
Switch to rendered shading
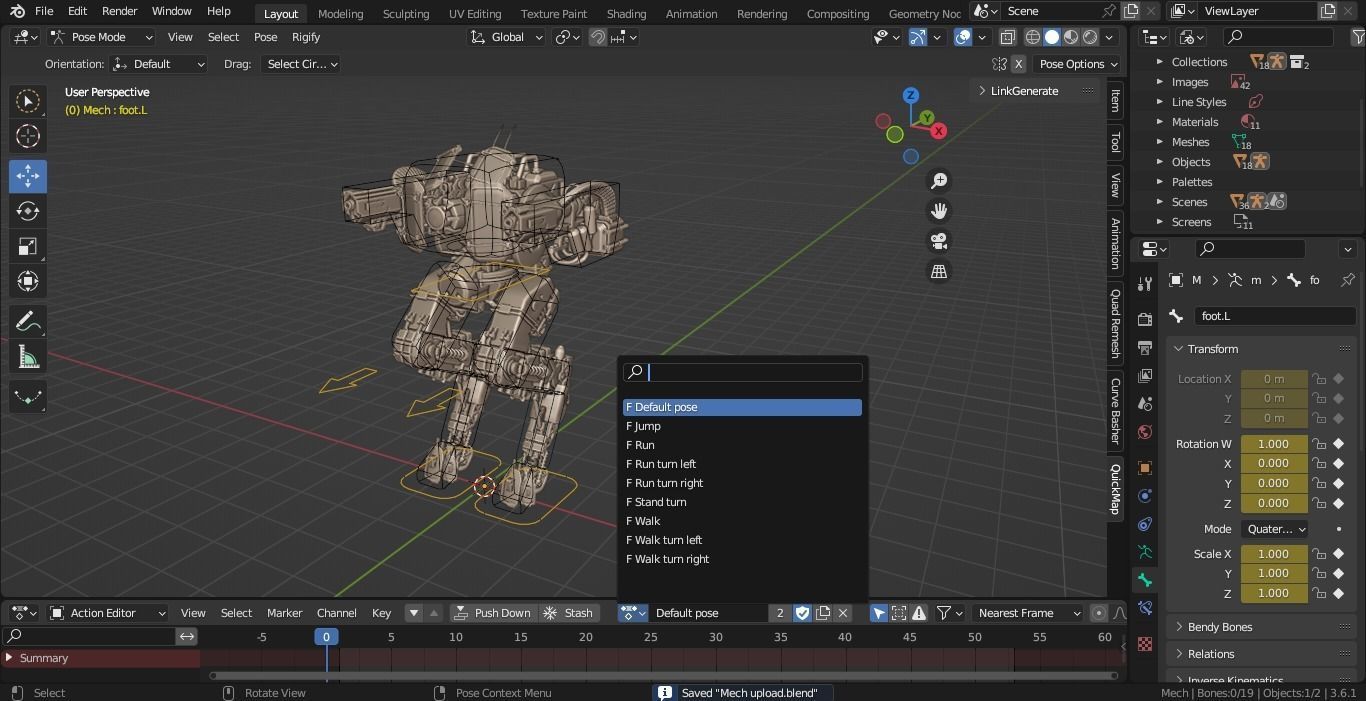(1090, 37)
